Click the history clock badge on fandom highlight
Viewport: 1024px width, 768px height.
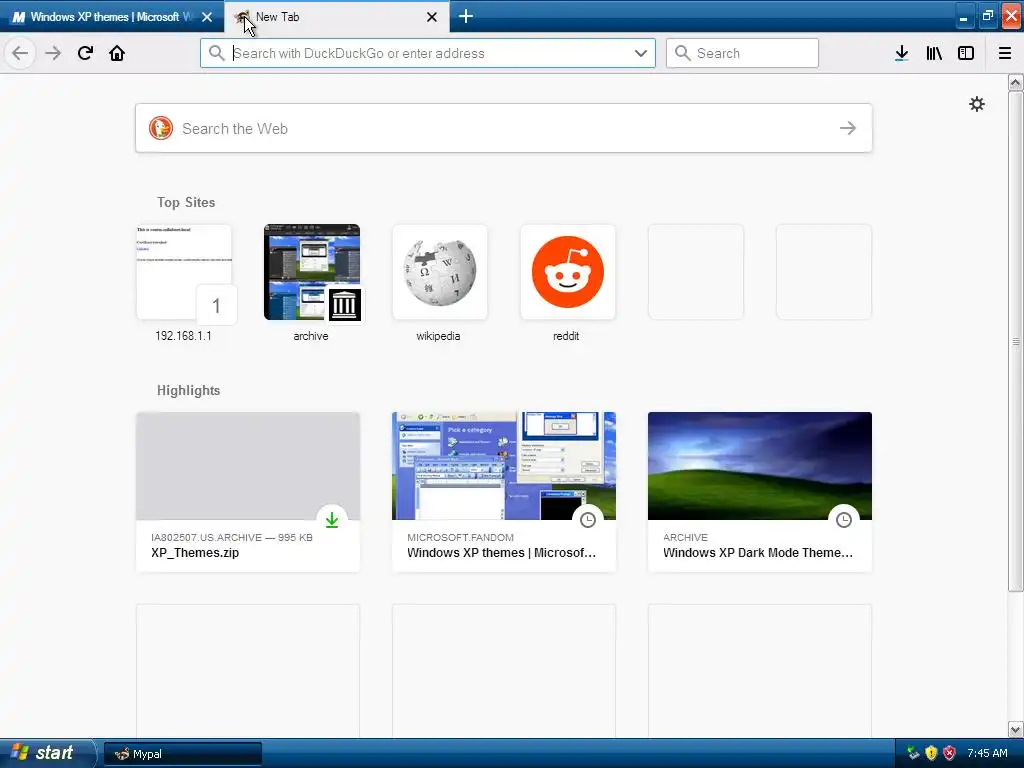point(588,520)
